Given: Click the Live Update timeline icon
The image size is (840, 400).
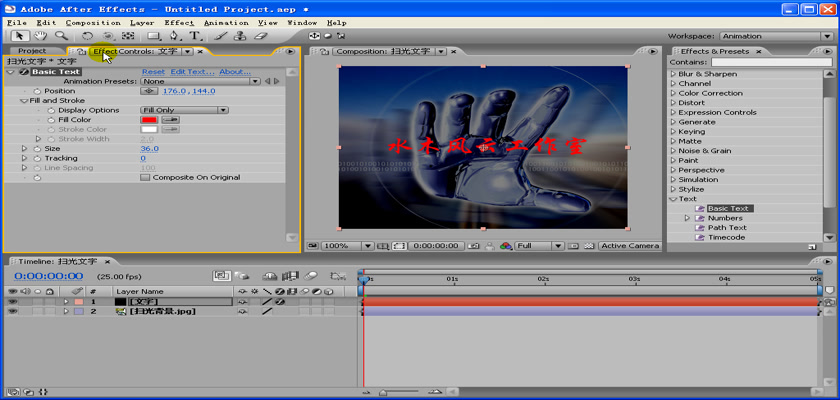Looking at the screenshot, I should (221, 276).
